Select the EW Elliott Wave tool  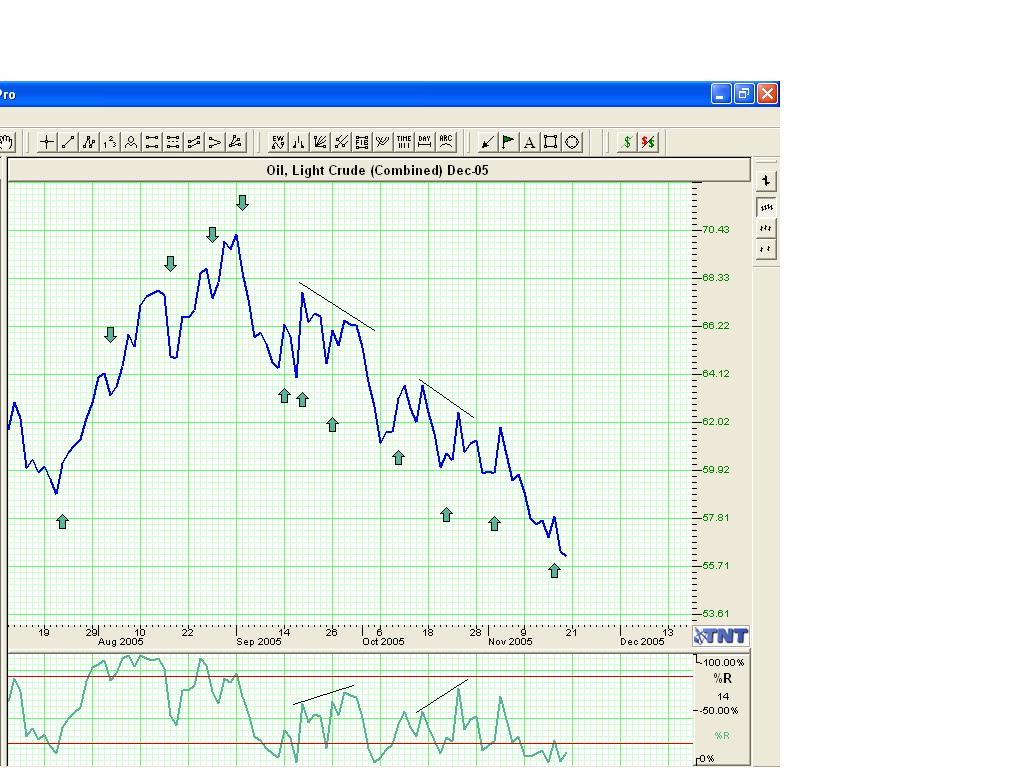[278, 142]
